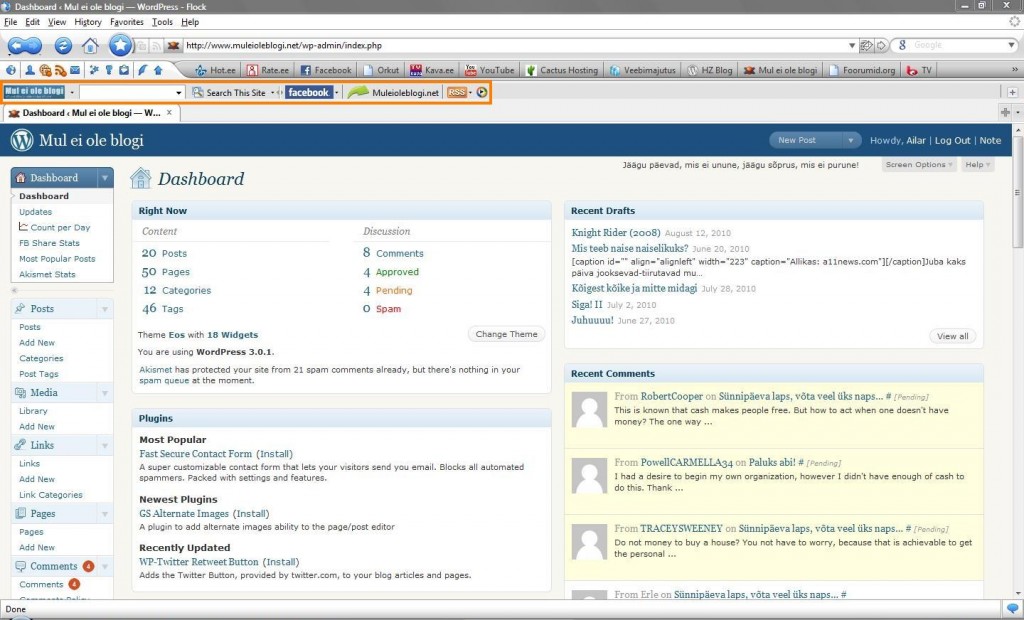Click in the Google search box

click(x=940, y=45)
